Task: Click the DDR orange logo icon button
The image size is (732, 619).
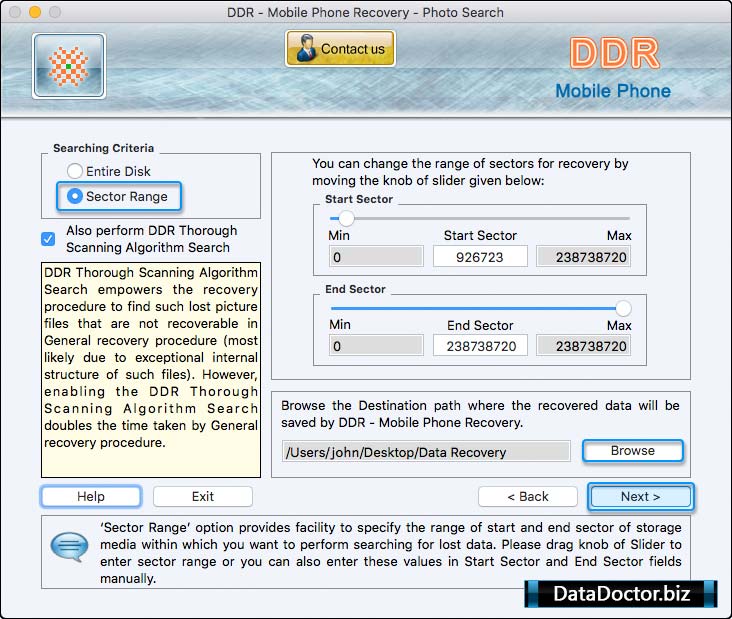Action: coord(69,66)
